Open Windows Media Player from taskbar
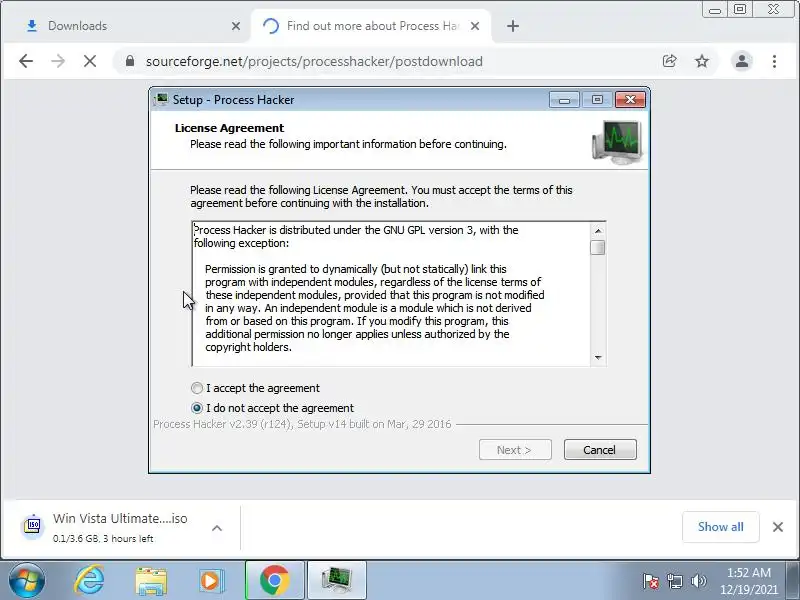The image size is (800, 600). (211, 581)
